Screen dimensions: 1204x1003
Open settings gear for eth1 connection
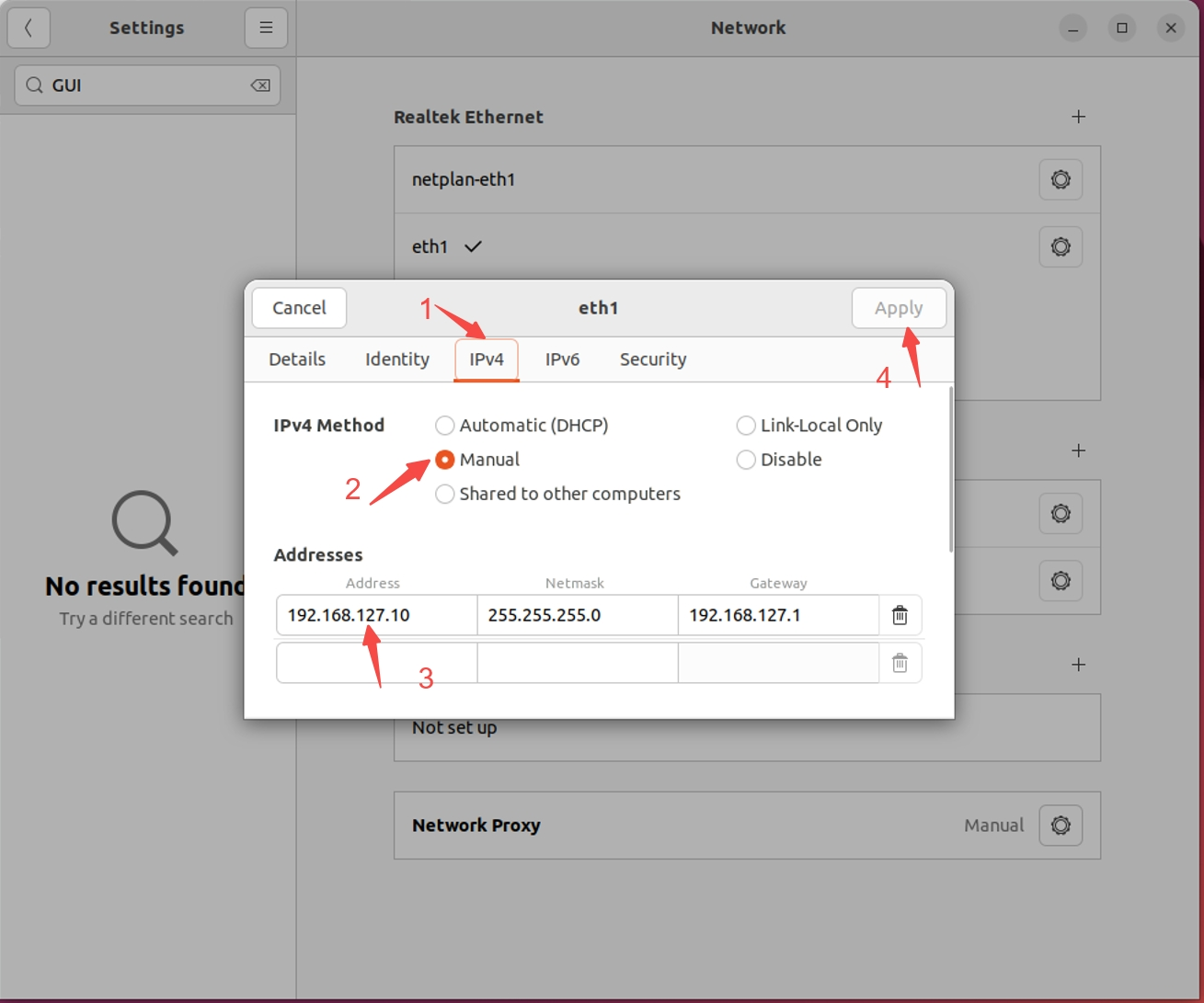(1061, 246)
